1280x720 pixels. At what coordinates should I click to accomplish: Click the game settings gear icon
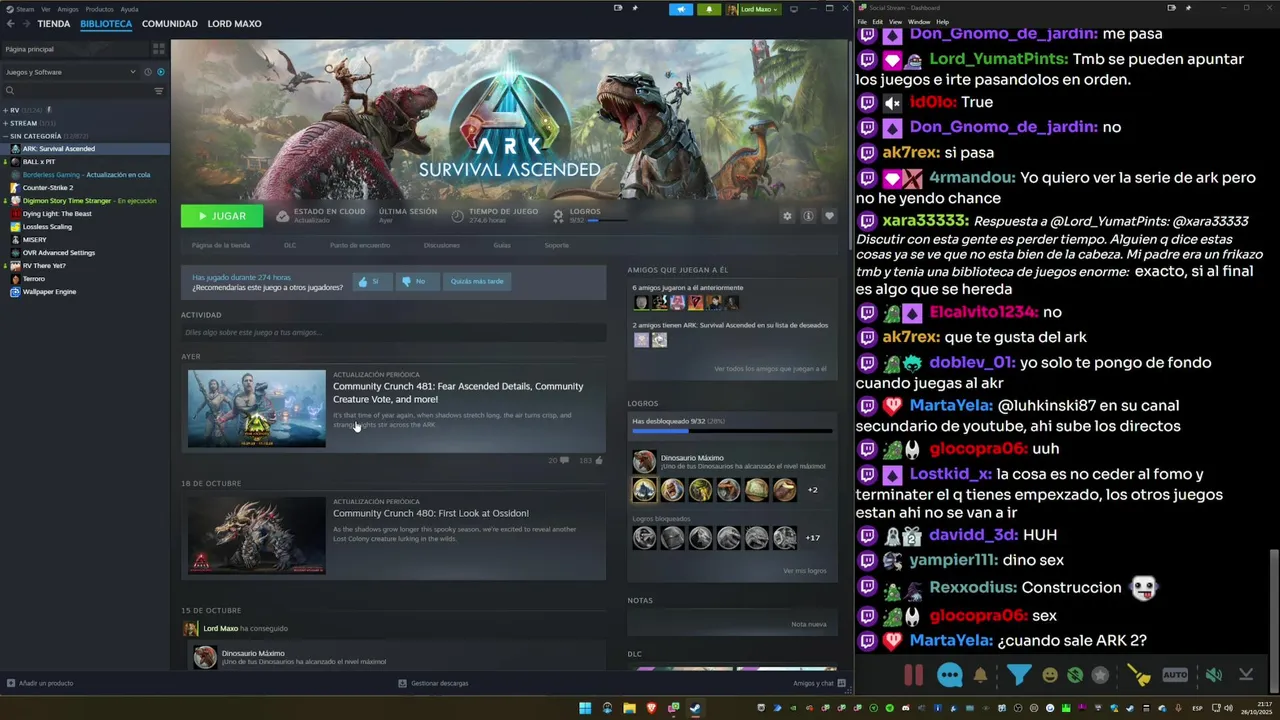coord(787,216)
